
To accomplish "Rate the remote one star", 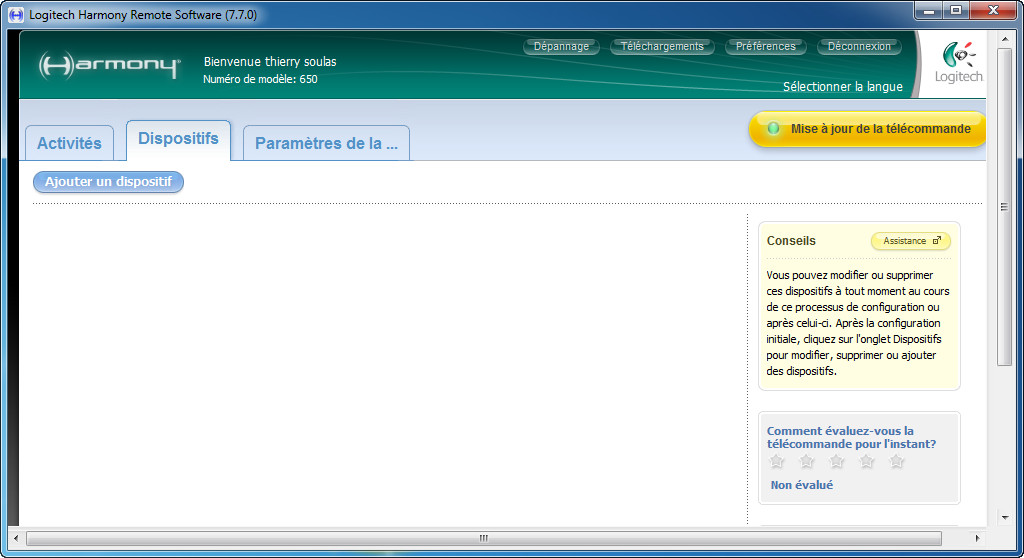I will click(776, 461).
